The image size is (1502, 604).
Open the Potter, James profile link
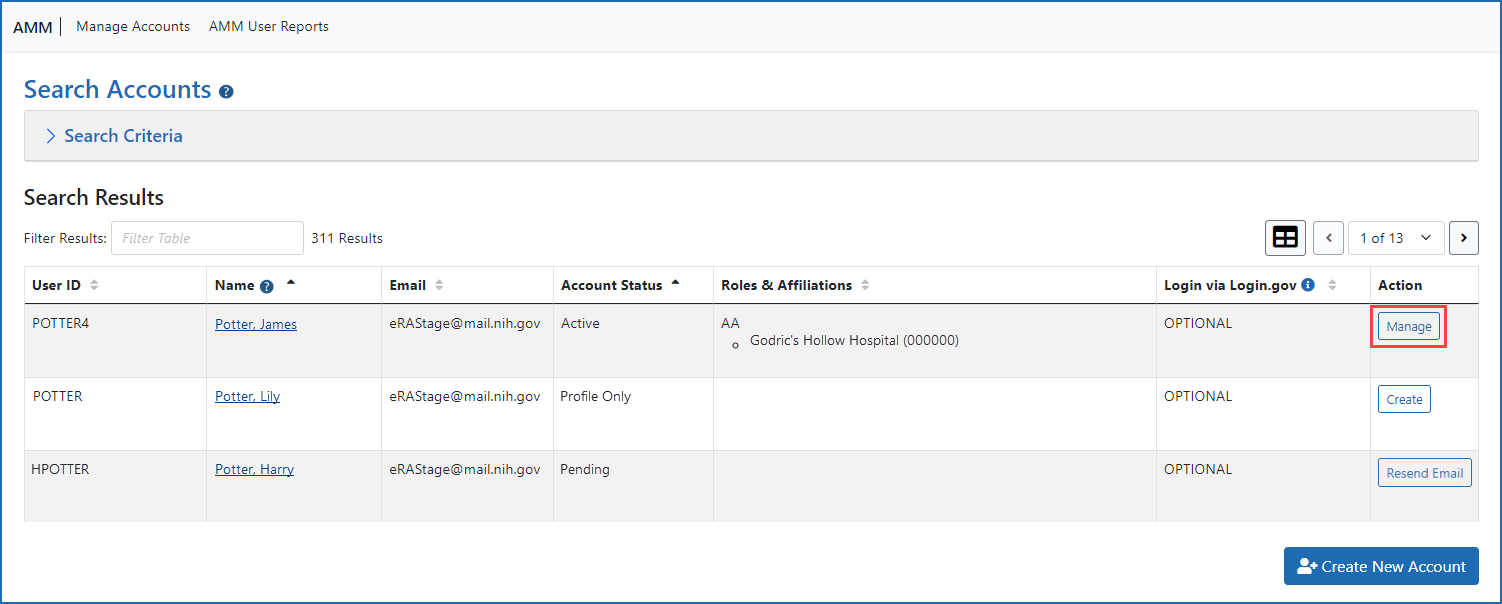click(x=256, y=324)
